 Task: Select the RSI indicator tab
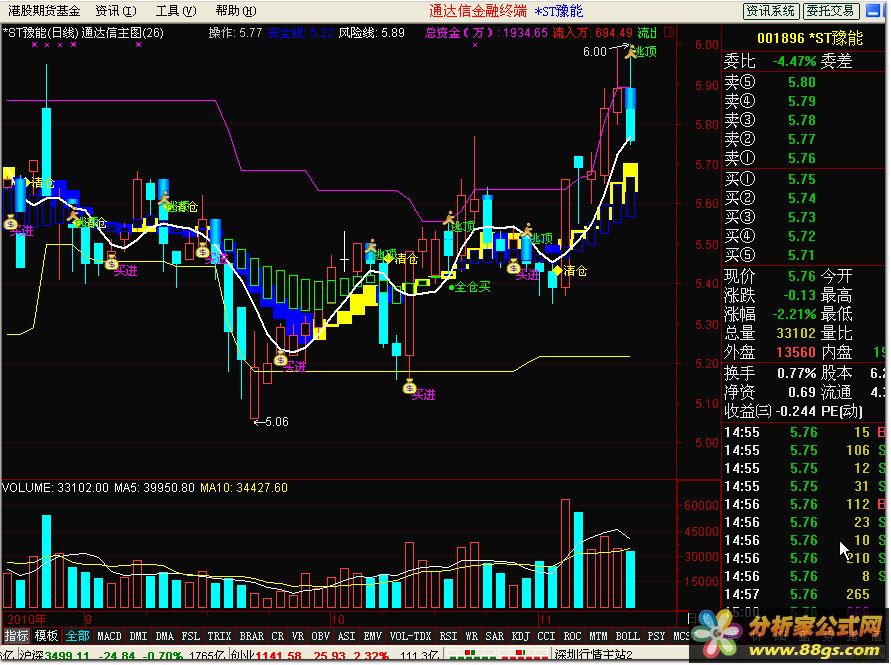tap(448, 636)
